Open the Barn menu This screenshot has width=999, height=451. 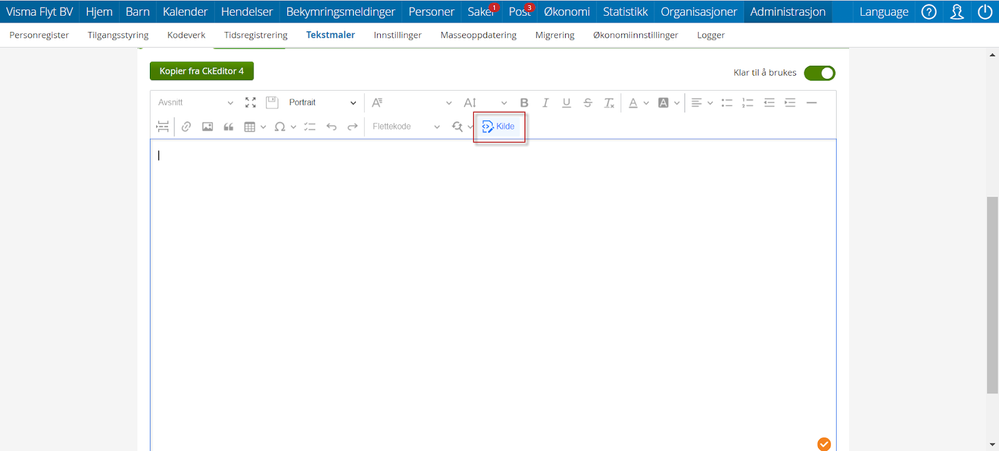click(138, 11)
